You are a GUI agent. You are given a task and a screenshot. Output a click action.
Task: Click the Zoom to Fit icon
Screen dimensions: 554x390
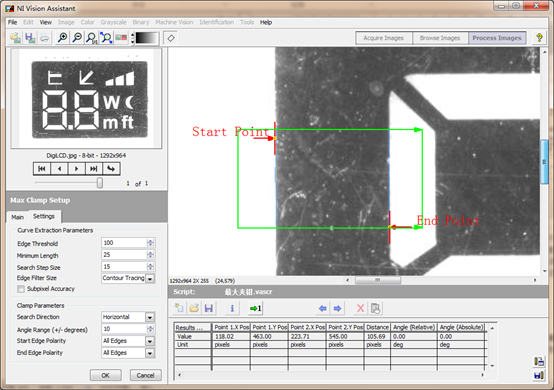pyautogui.click(x=106, y=38)
